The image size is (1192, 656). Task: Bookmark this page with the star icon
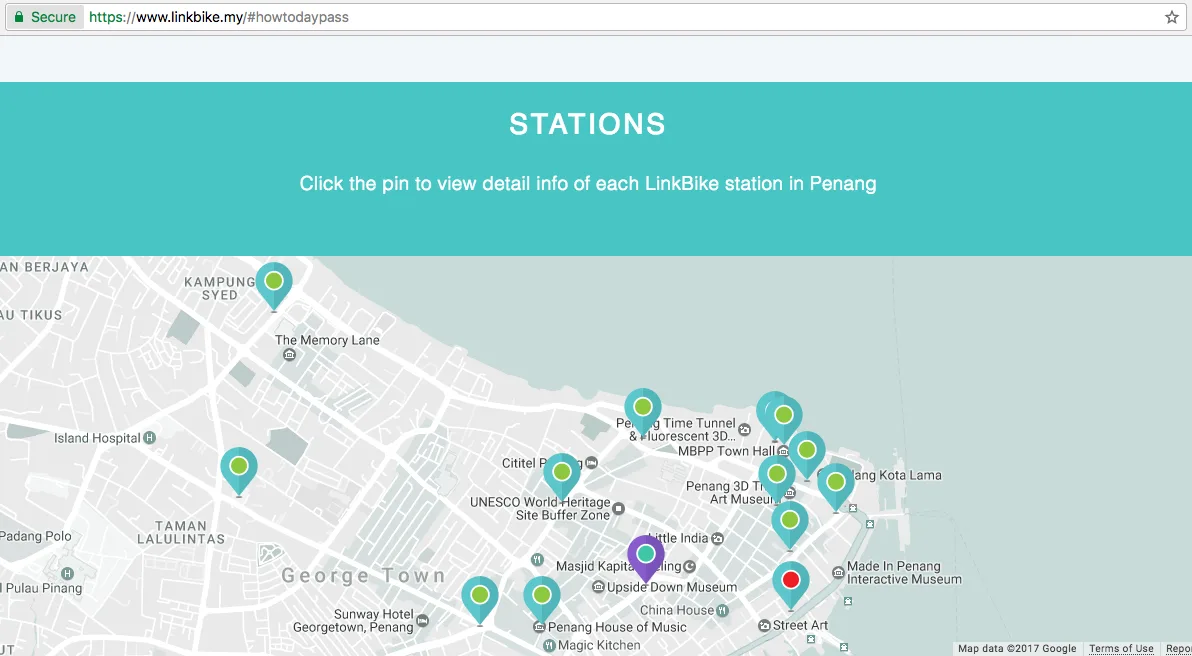1171,17
